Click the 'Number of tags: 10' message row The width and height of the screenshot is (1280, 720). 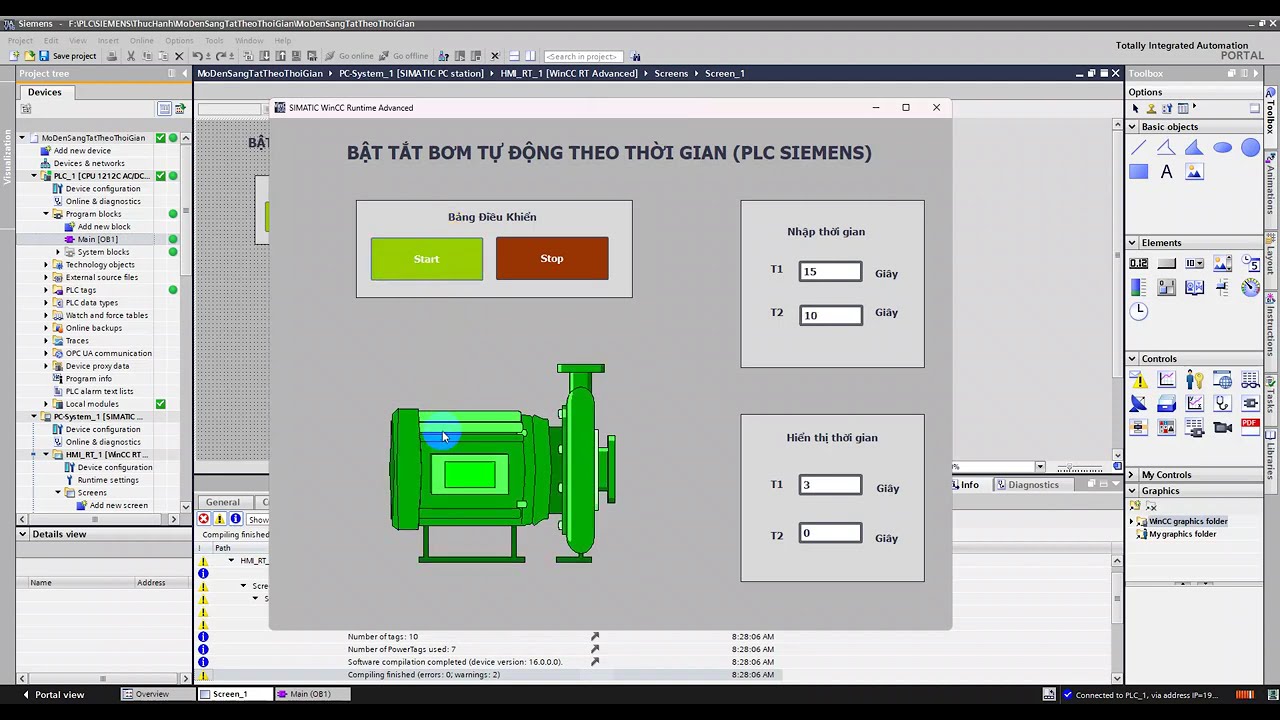coord(383,636)
